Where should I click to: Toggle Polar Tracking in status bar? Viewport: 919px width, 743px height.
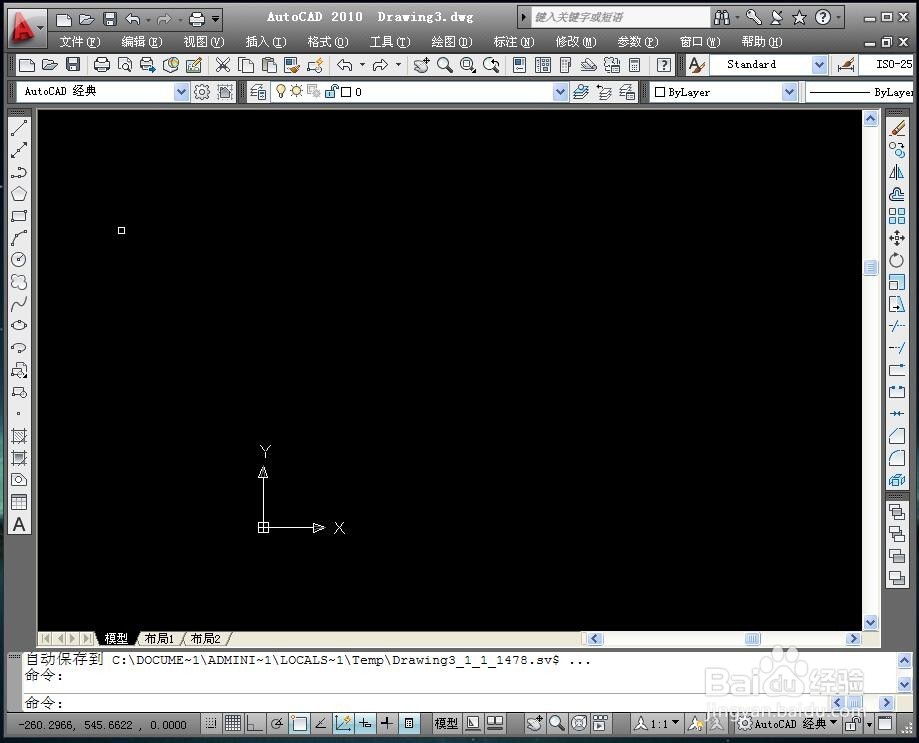(x=277, y=724)
